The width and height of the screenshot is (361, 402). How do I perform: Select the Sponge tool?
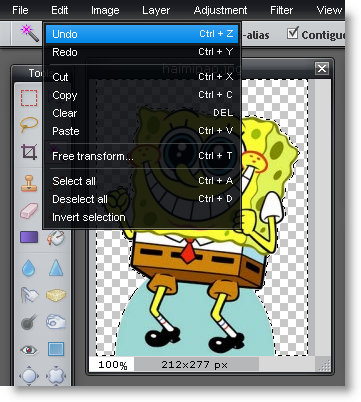[x=56, y=295]
